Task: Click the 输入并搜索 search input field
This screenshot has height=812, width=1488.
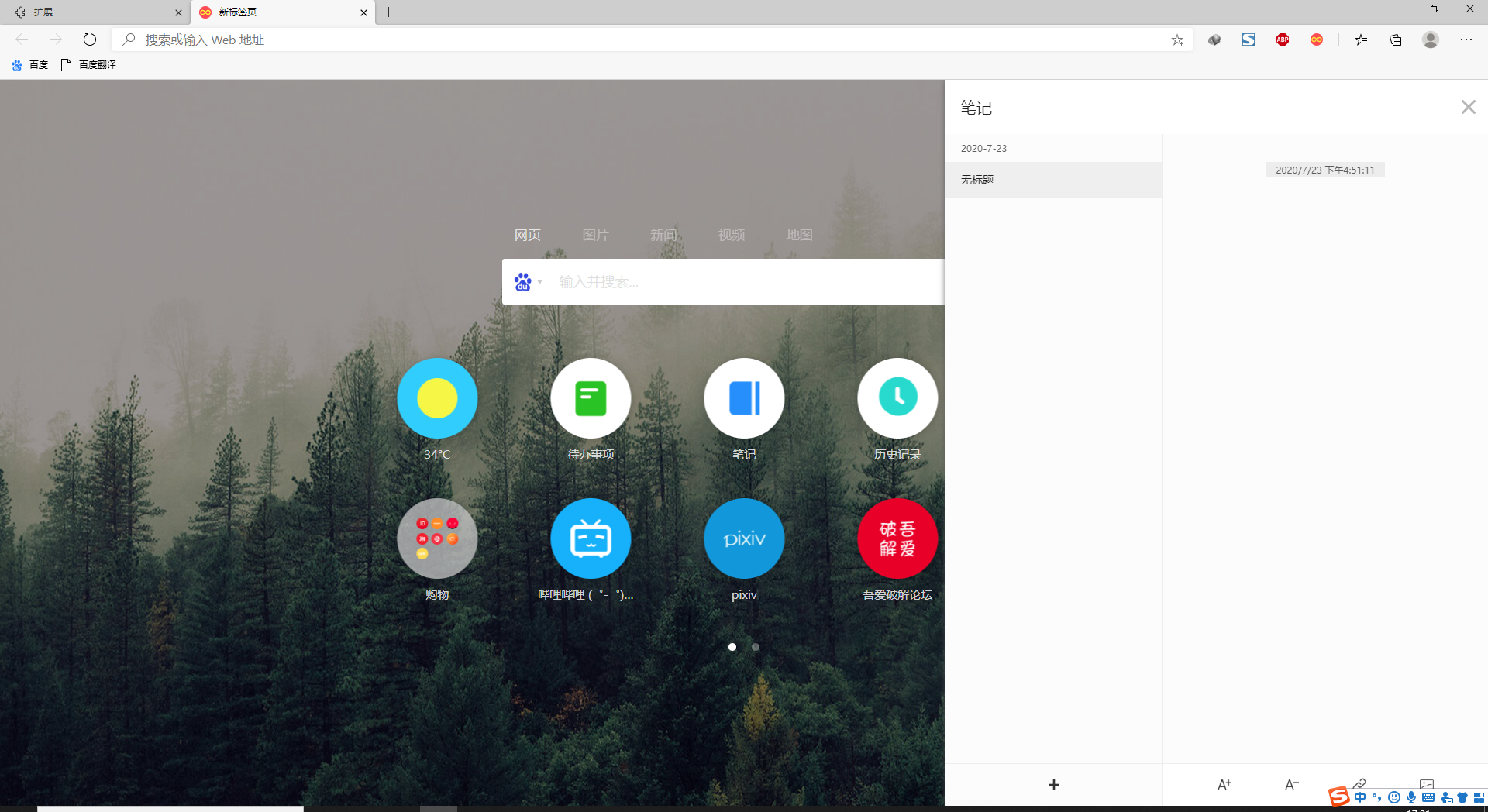Action: point(744,282)
